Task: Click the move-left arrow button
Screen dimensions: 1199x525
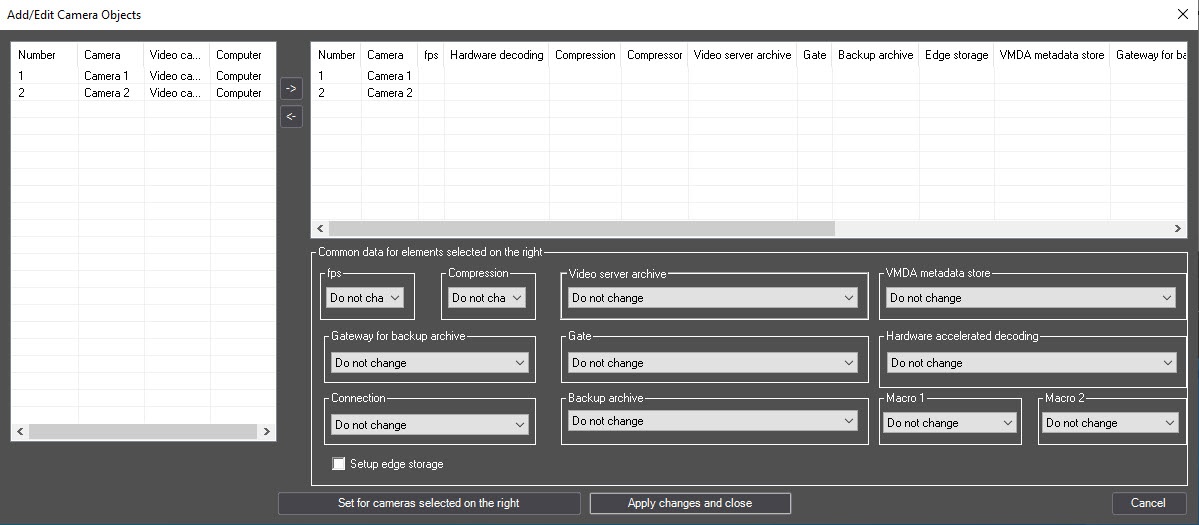Action: coord(291,117)
